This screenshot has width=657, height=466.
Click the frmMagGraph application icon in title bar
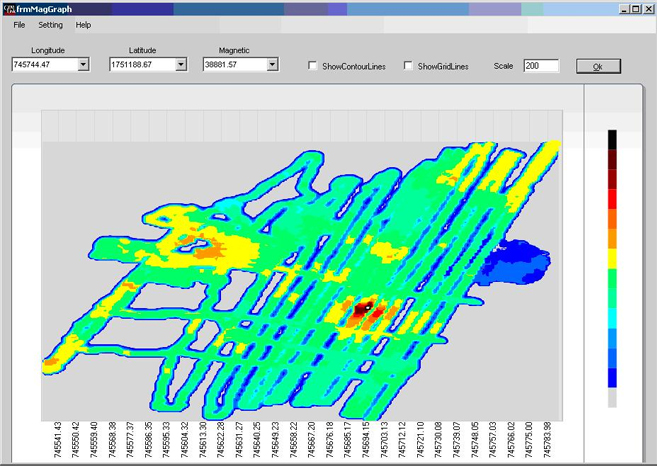point(9,8)
